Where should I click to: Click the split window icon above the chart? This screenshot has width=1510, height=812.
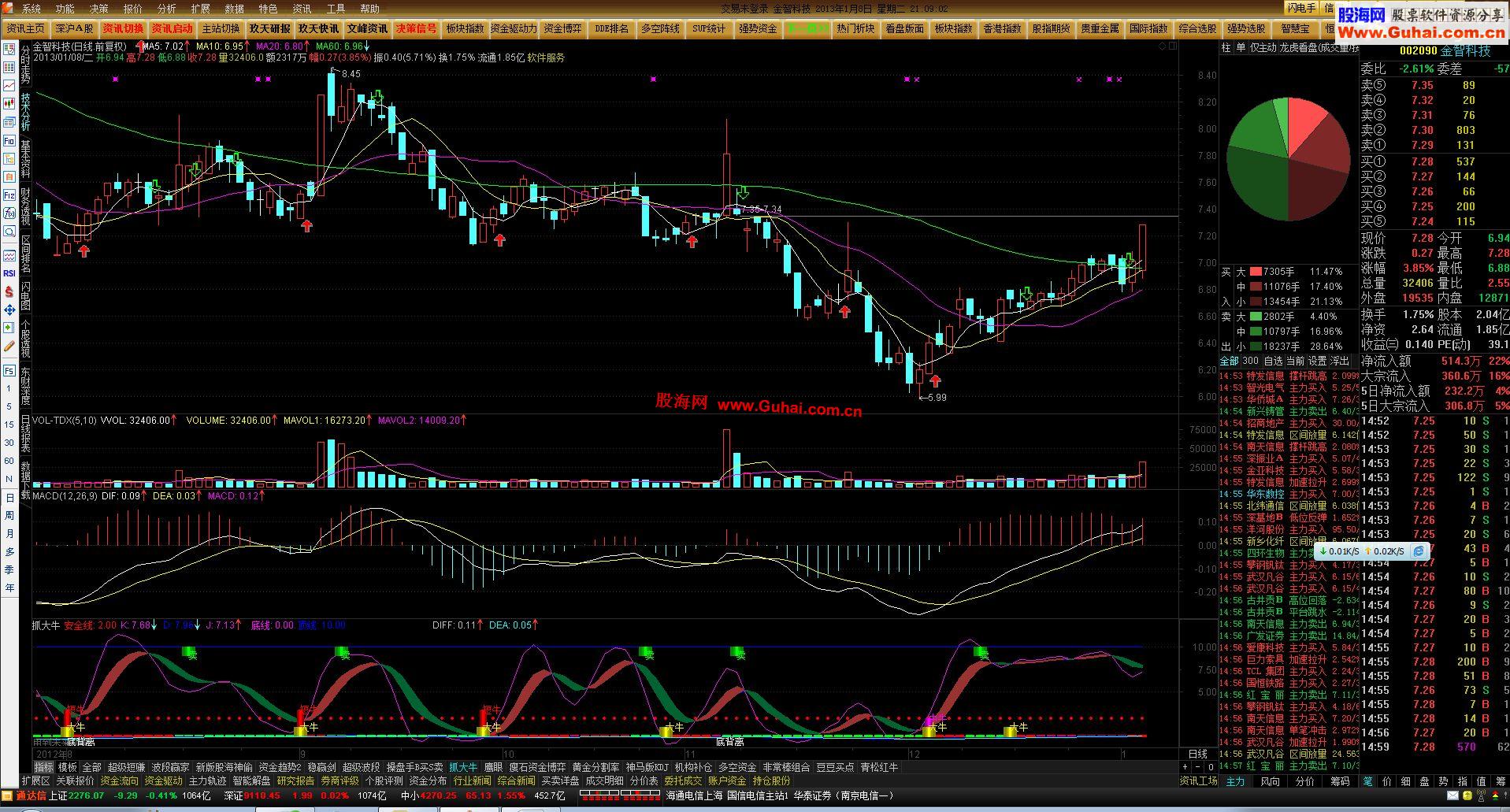coord(1173,46)
